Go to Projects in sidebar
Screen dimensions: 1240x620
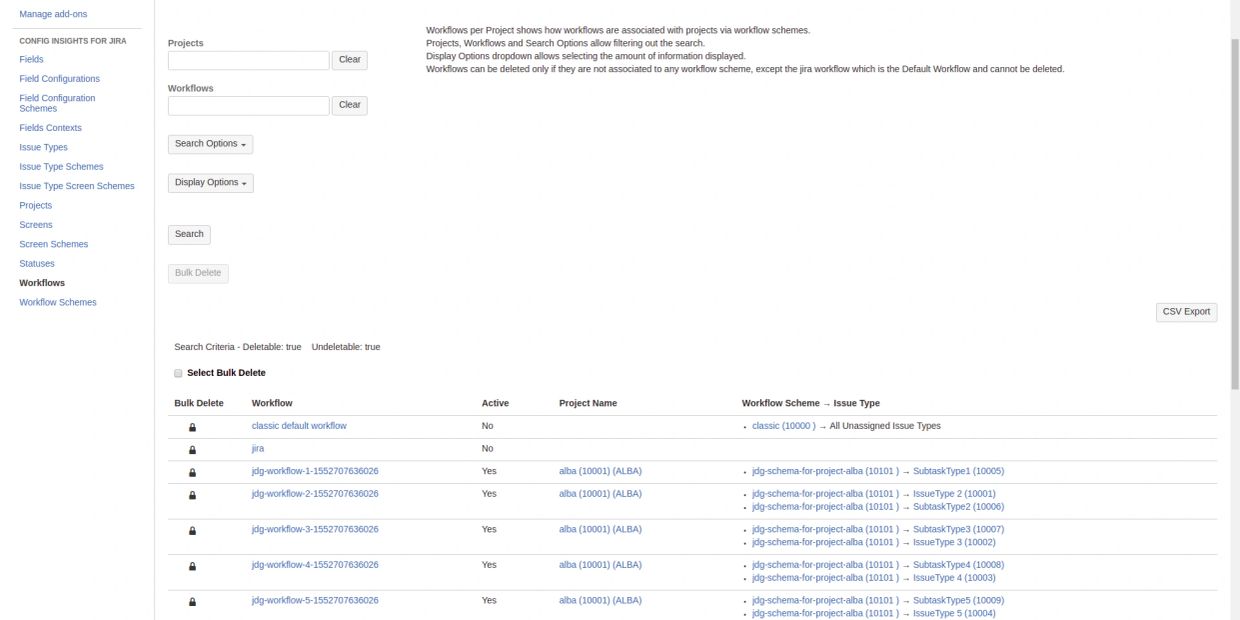35,205
